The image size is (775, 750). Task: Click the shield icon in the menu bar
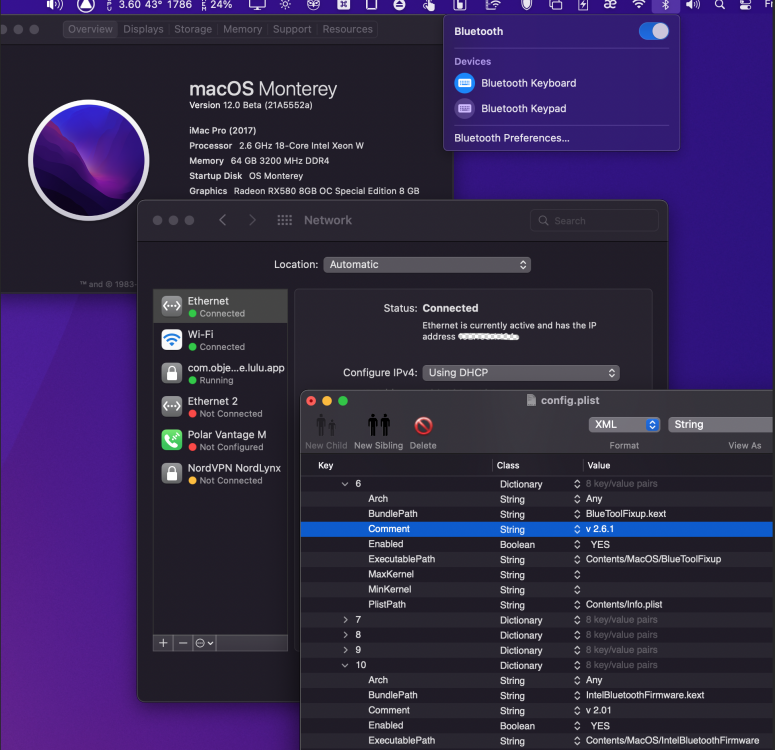click(527, 5)
